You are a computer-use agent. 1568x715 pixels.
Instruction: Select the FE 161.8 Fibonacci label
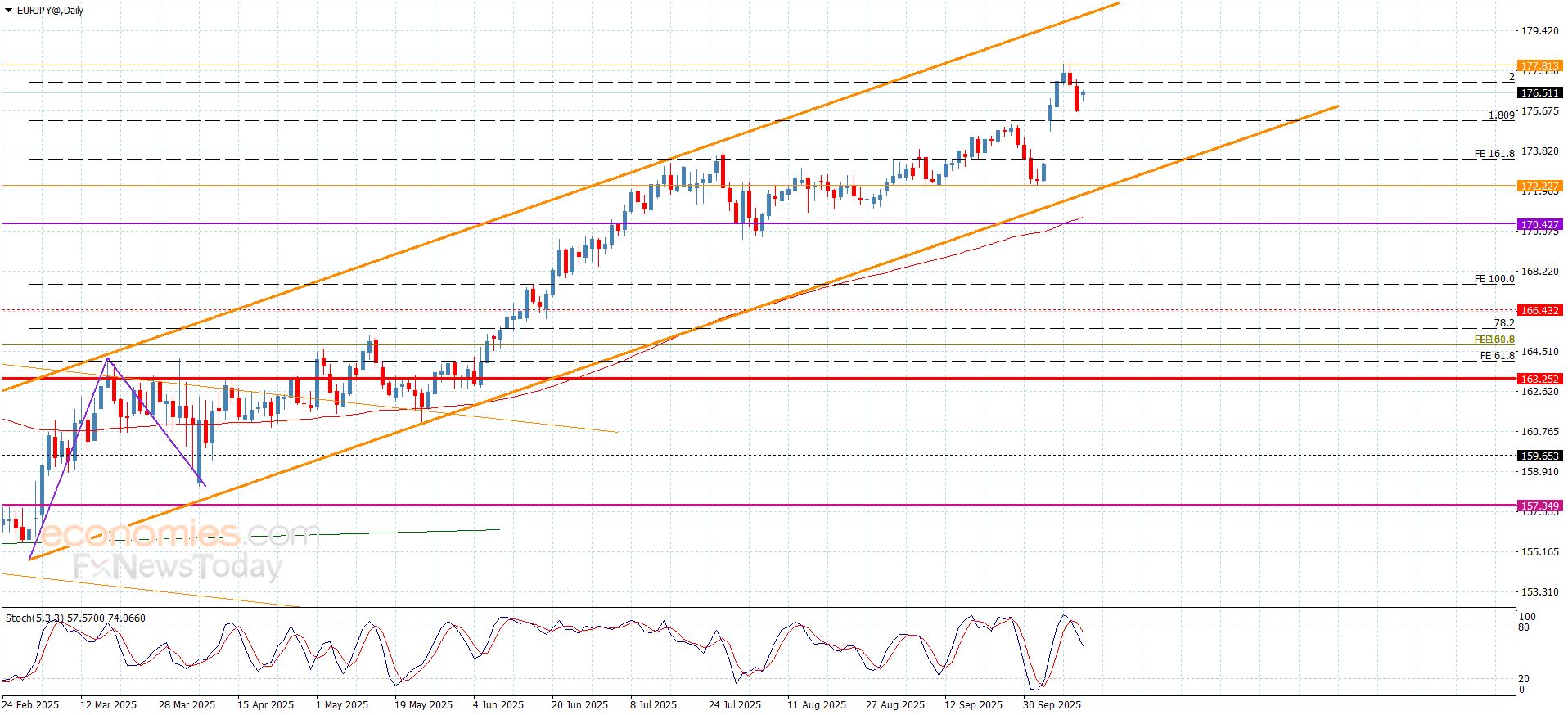click(x=1494, y=153)
